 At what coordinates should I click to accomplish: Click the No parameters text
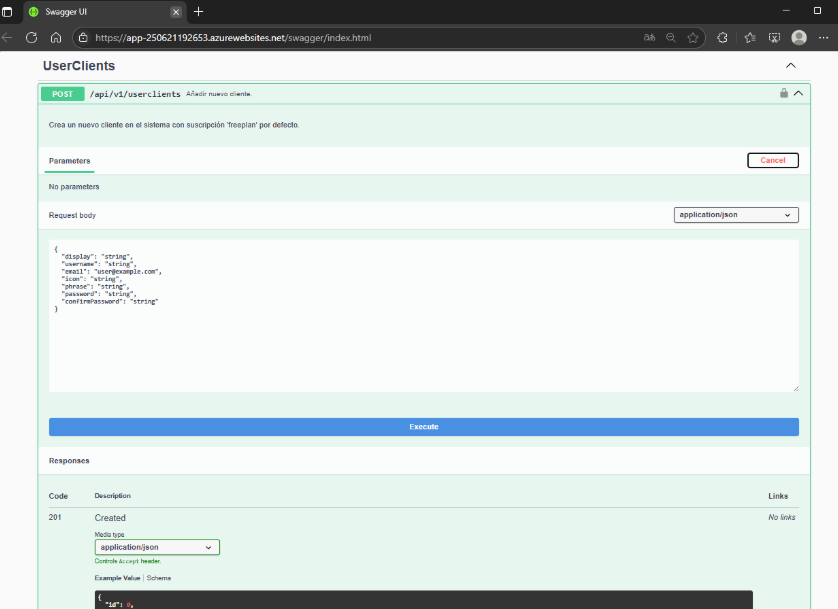coord(74,187)
